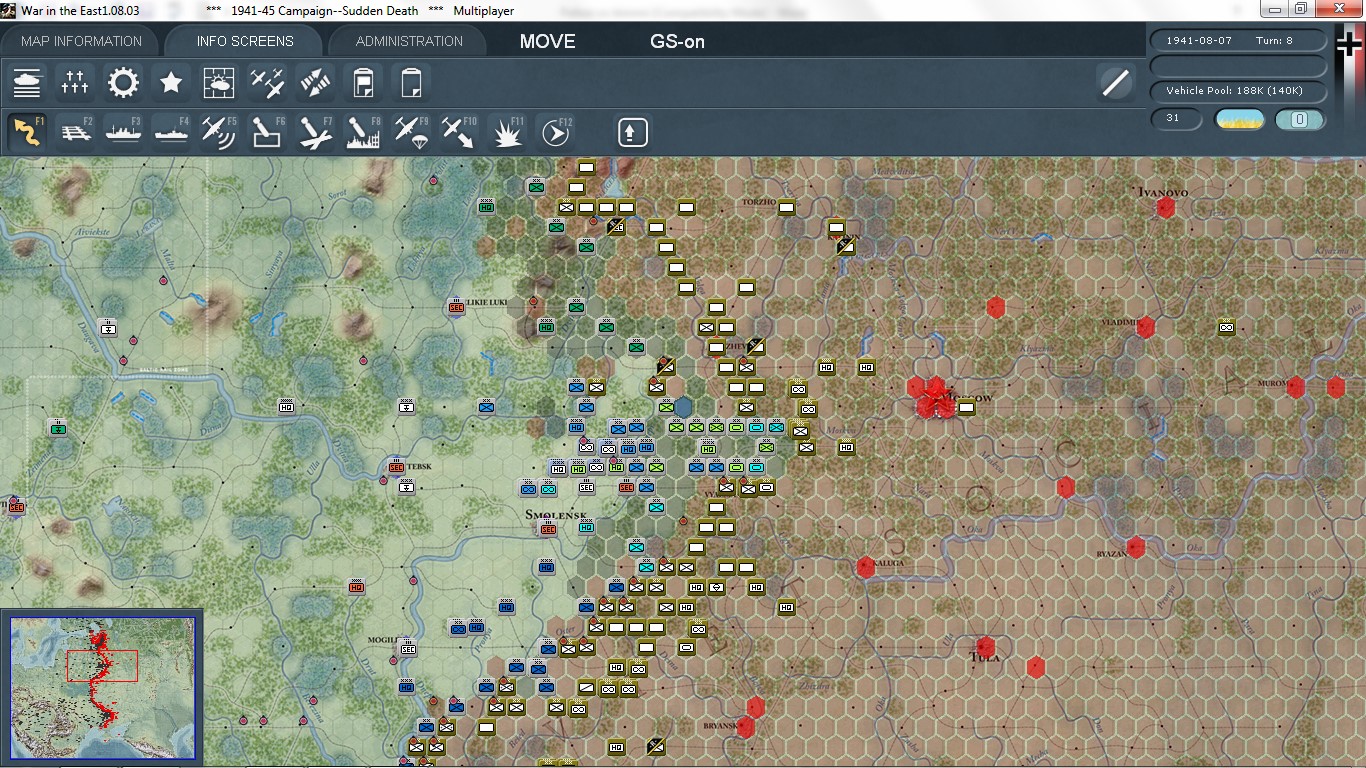Click the Ivanovo city label on map

point(1162,192)
